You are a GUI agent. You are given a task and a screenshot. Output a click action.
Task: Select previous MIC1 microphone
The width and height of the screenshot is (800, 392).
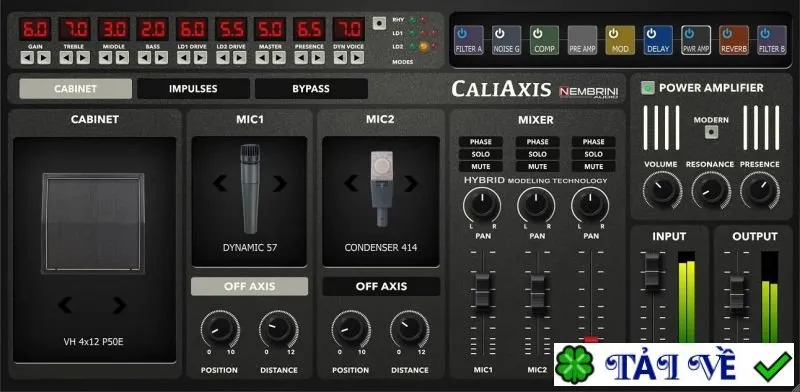(x=220, y=183)
